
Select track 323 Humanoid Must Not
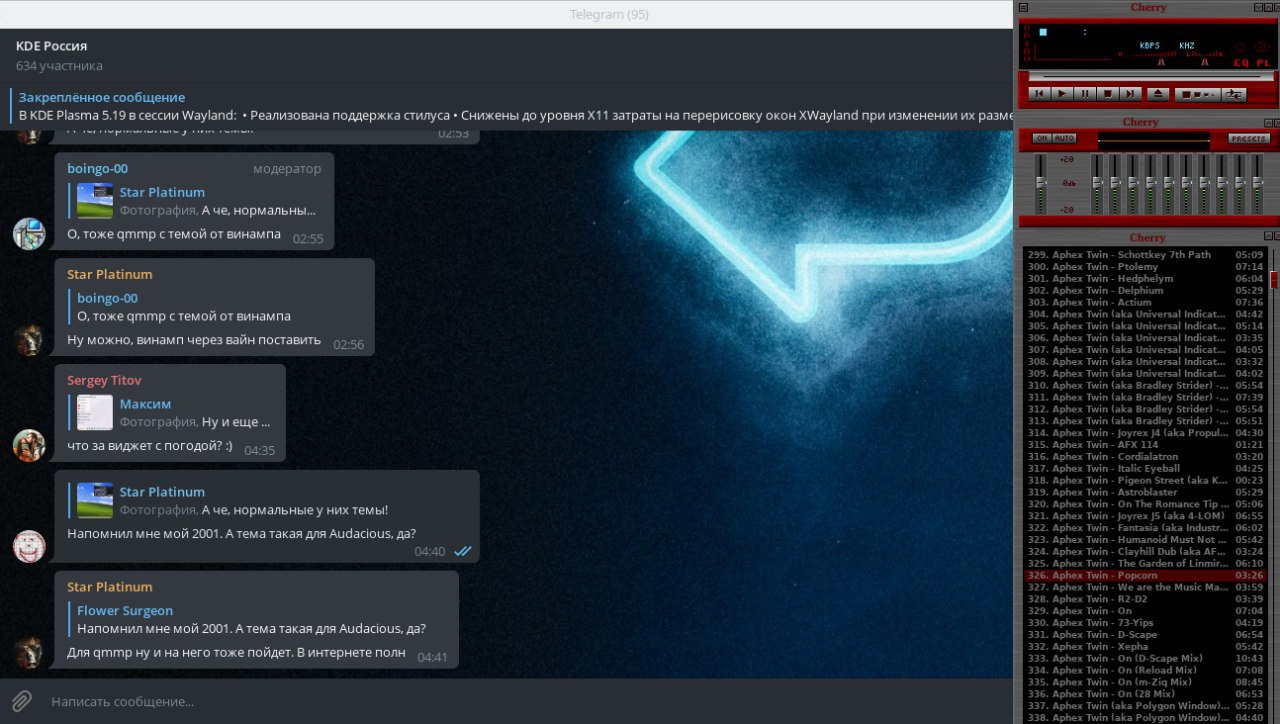click(x=1145, y=540)
